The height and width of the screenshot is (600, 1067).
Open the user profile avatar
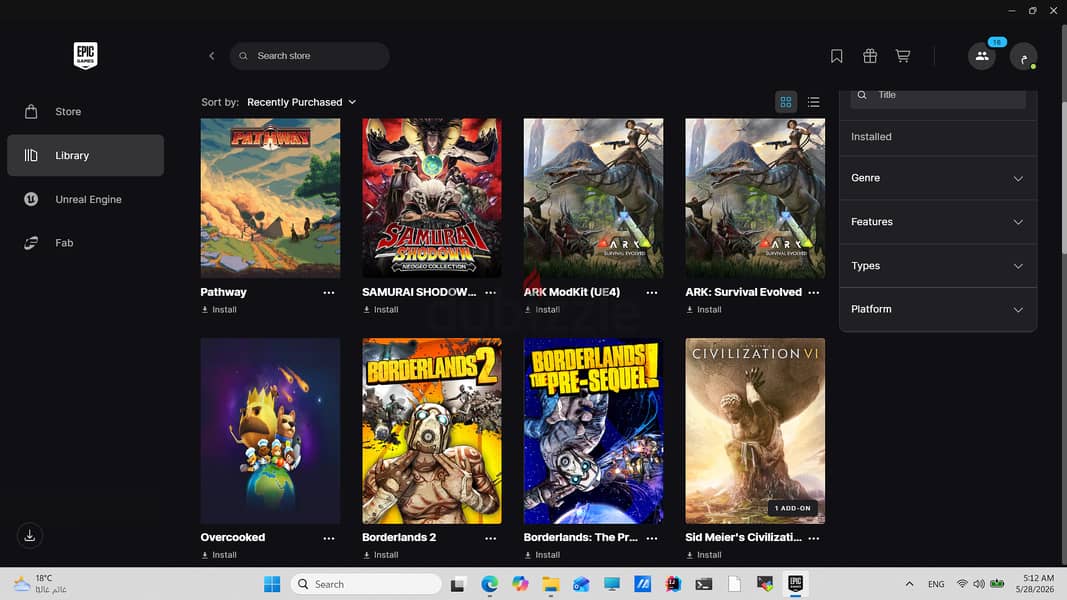click(x=1023, y=56)
